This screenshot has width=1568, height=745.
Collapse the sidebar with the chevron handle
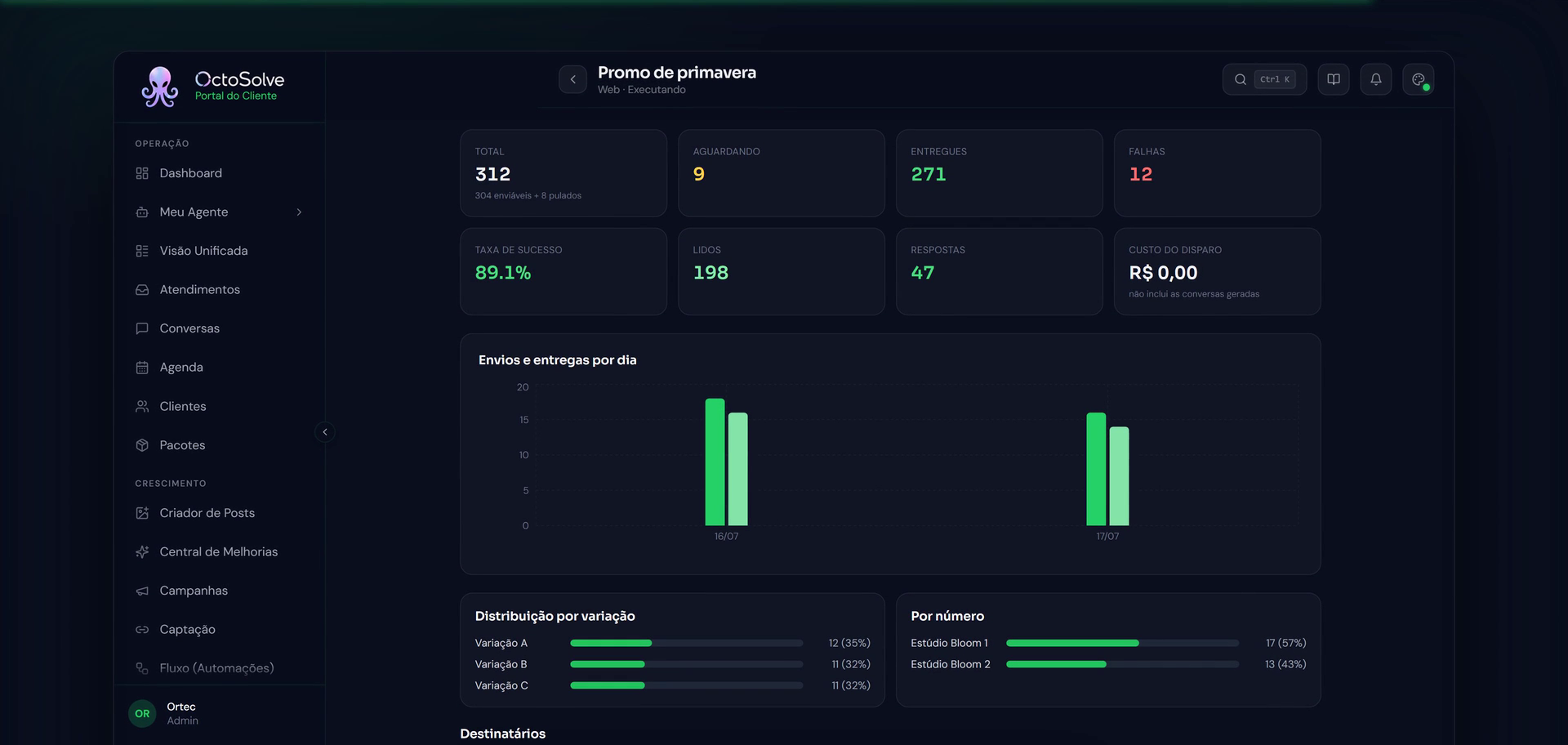point(325,432)
